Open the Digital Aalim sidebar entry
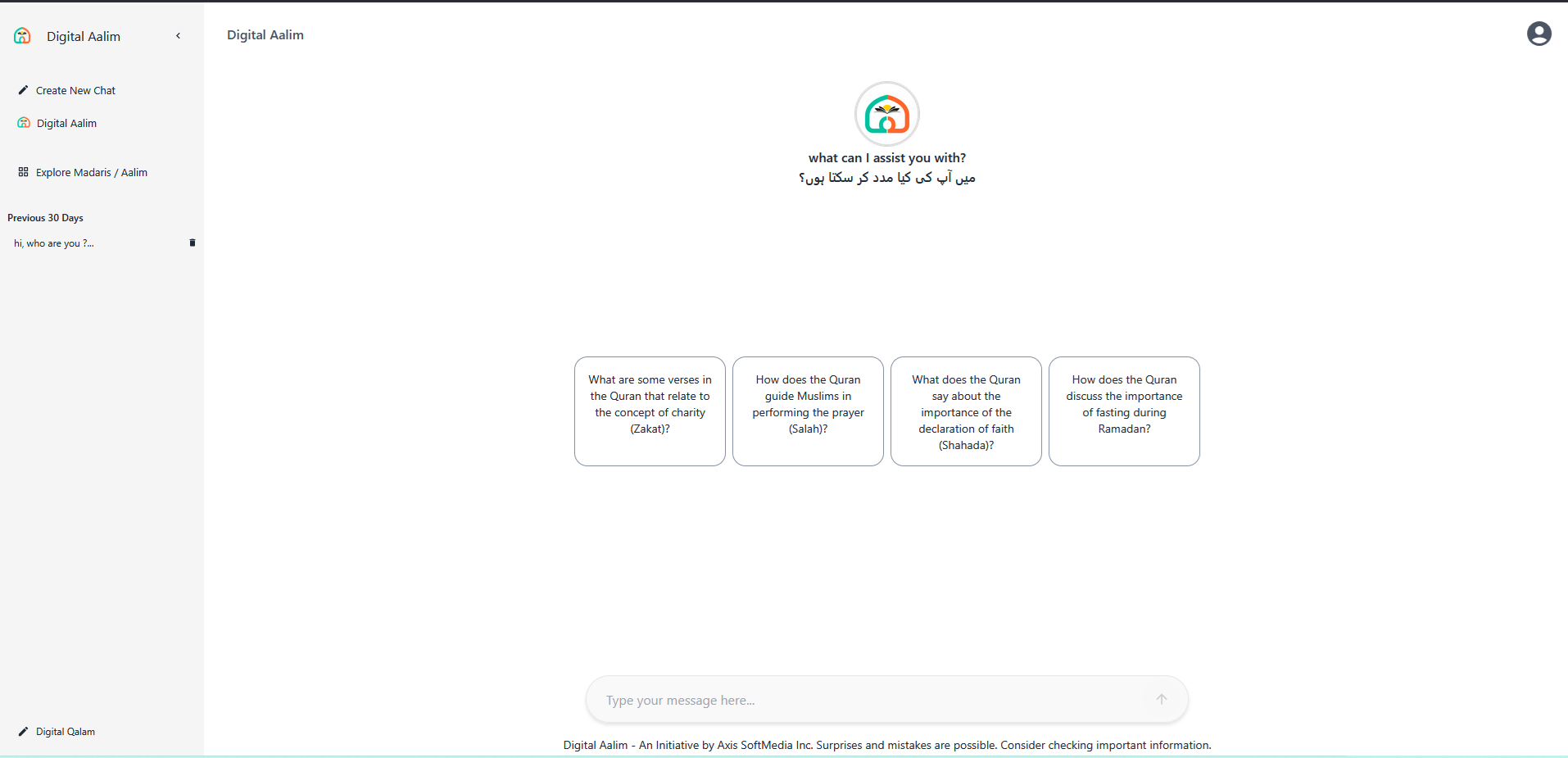Viewport: 1568px width, 758px height. tap(66, 123)
